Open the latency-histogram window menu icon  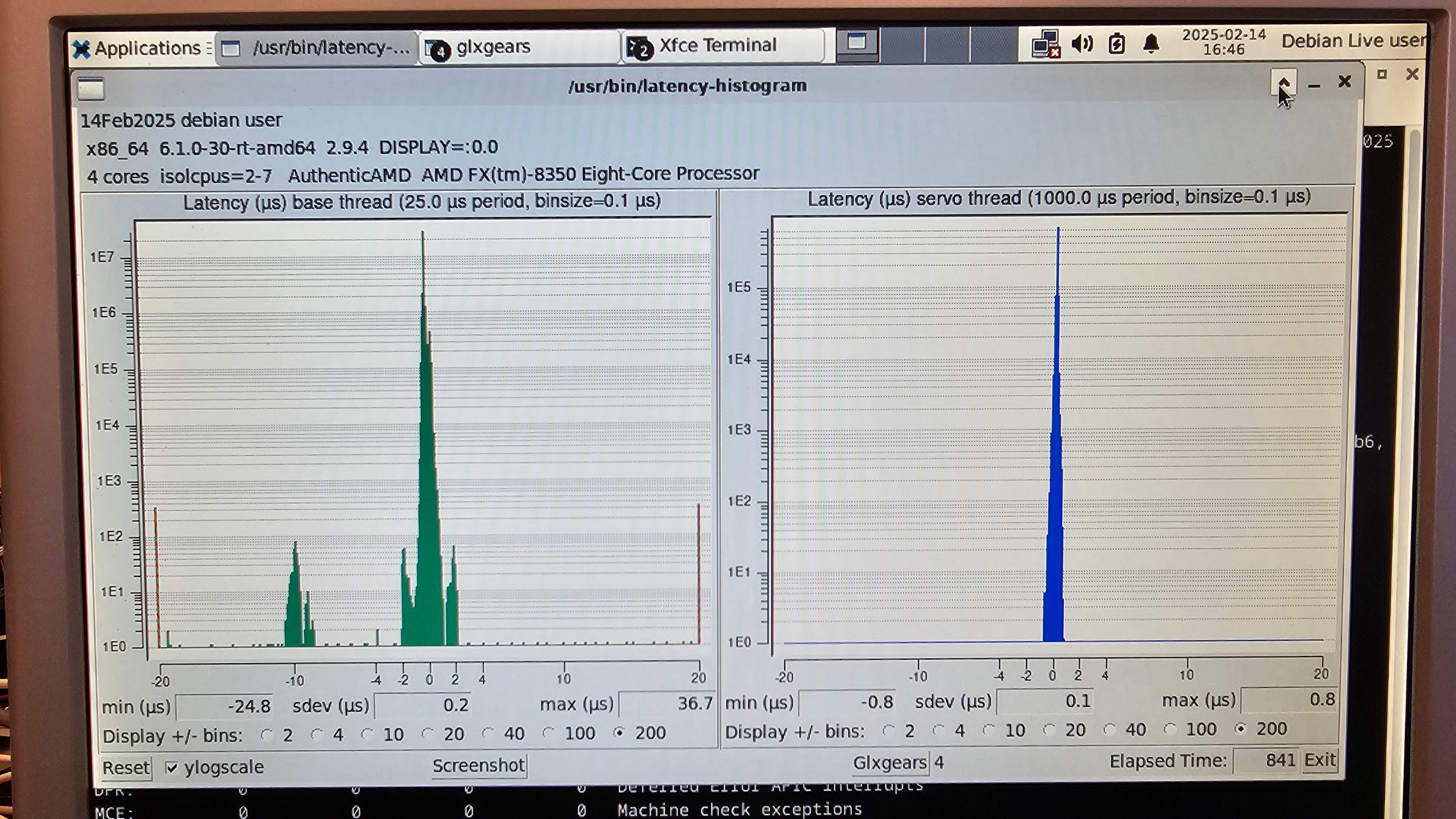pos(91,89)
